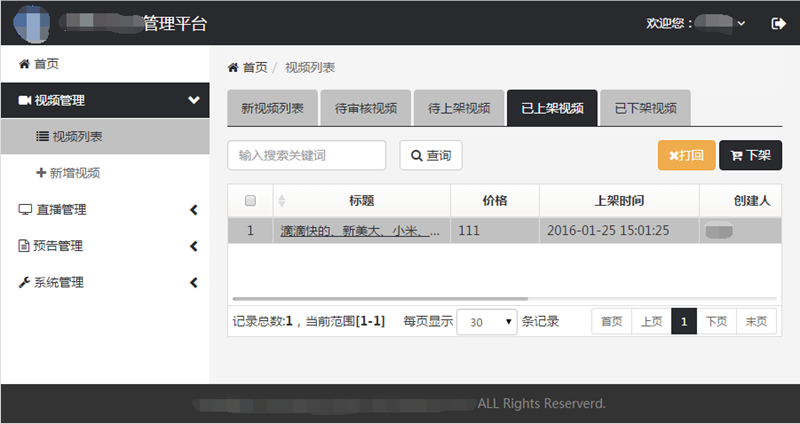800x424 pixels.
Task: Click the plus icon beside 新增视频
Action: pyautogui.click(x=41, y=173)
